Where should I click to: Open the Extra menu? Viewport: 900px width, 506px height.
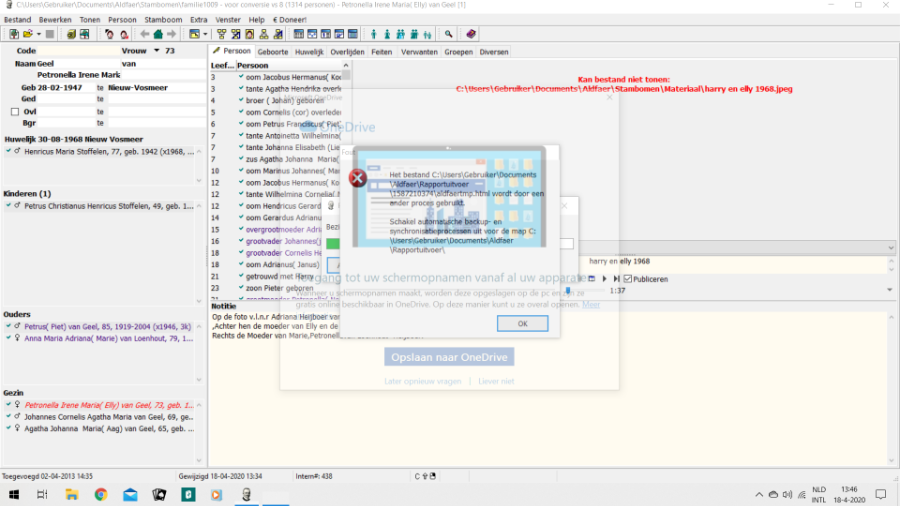click(199, 19)
